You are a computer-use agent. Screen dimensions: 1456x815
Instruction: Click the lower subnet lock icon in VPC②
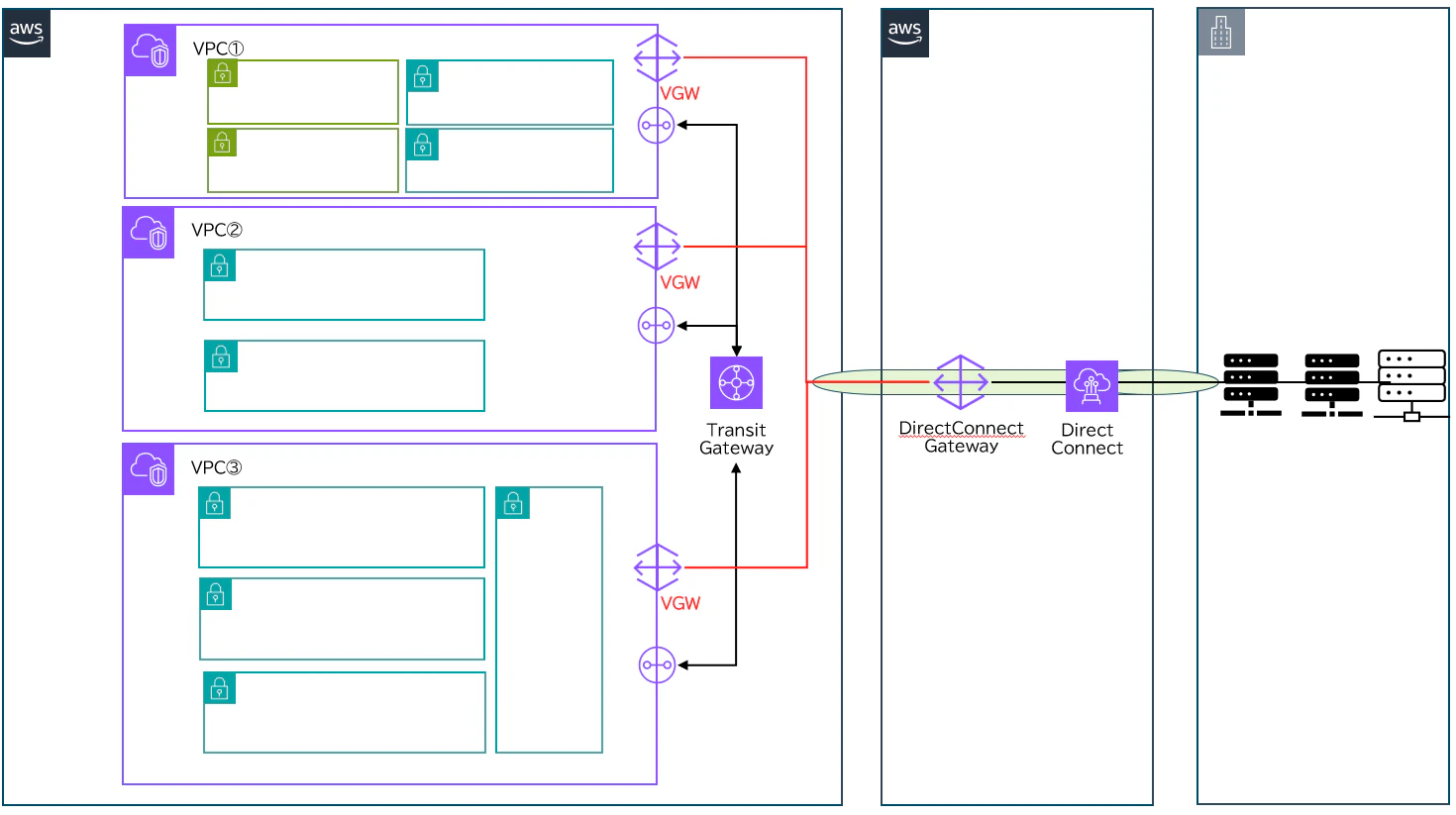pyautogui.click(x=221, y=357)
